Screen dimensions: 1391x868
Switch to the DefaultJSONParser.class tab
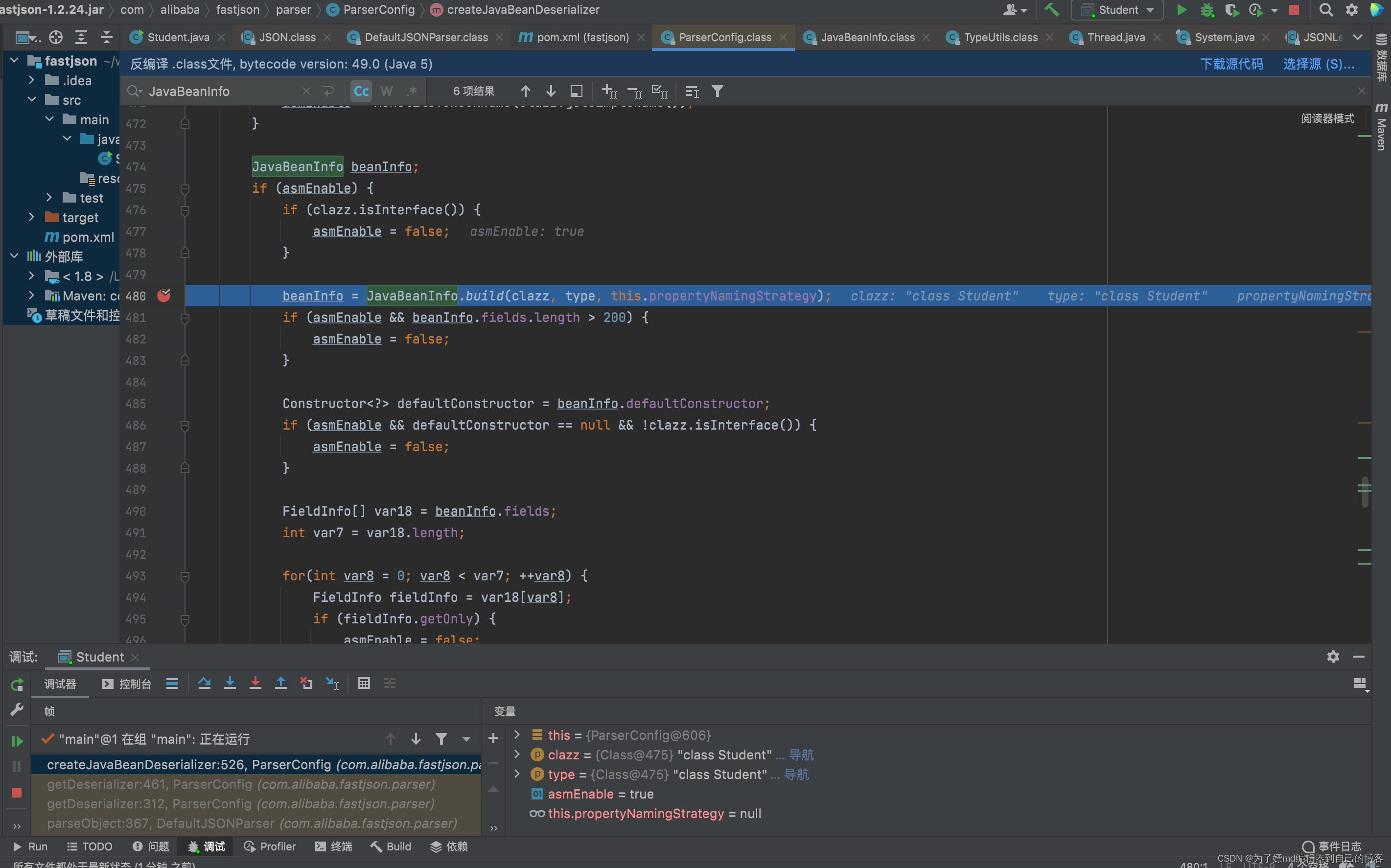426,37
